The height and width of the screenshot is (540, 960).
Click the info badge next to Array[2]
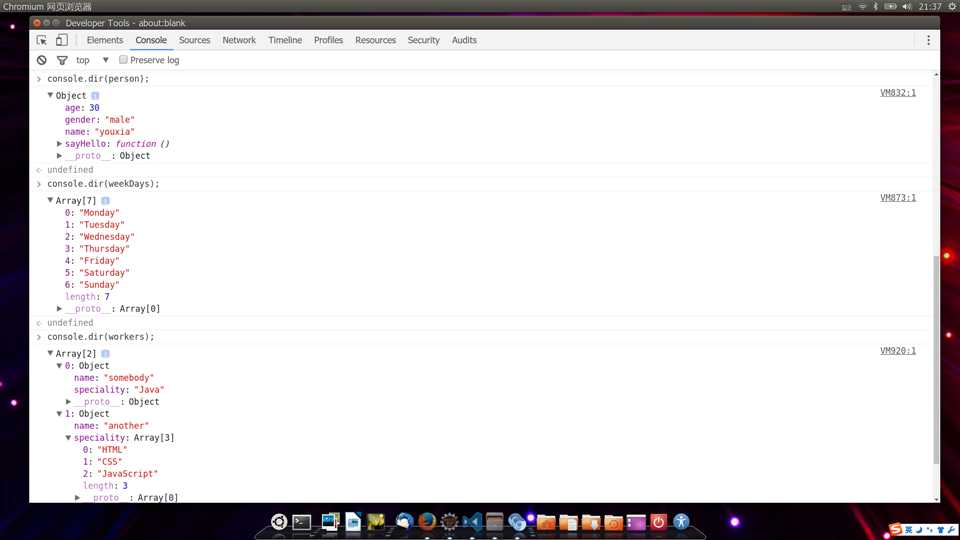[x=105, y=354]
